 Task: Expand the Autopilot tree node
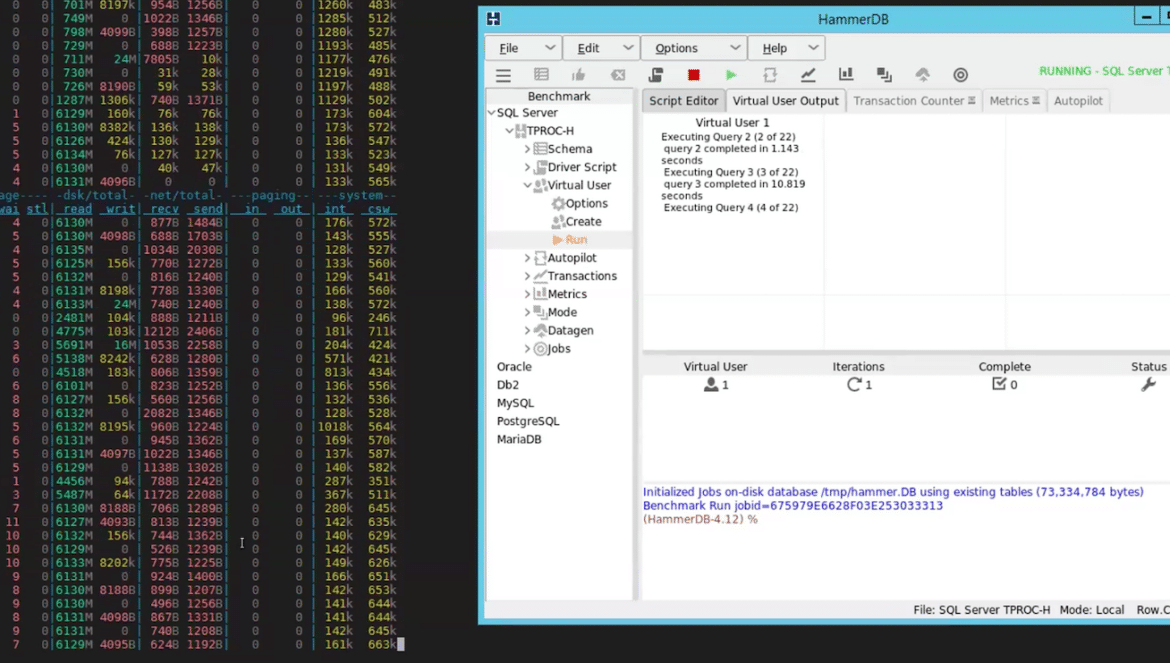click(528, 258)
